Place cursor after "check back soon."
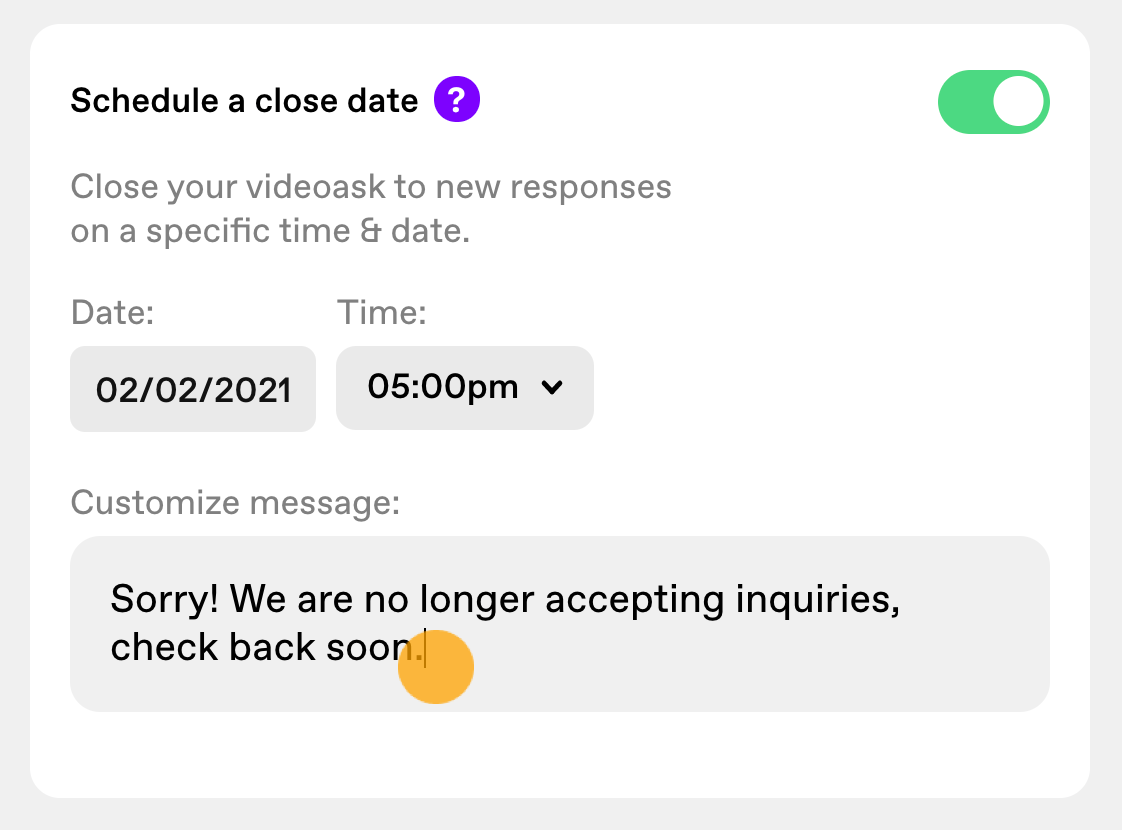The width and height of the screenshot is (1122, 830). tap(426, 648)
